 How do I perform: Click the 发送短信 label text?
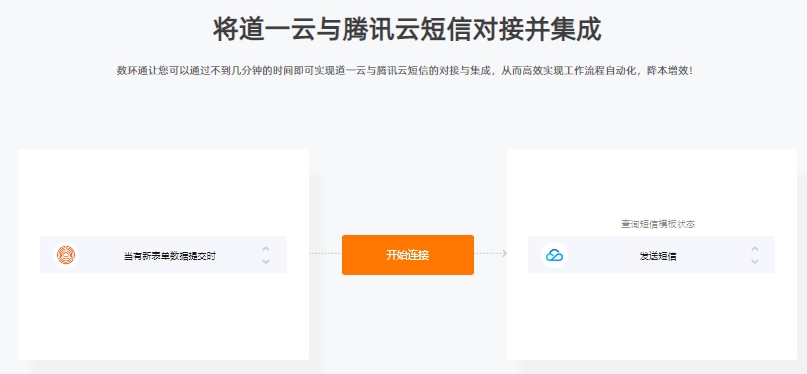pyautogui.click(x=658, y=255)
